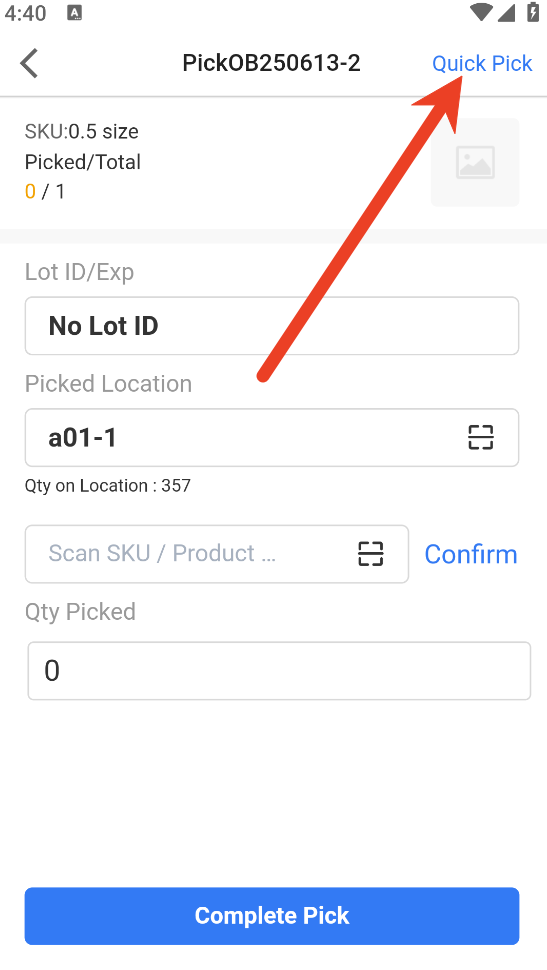Go back using the back arrow
The image size is (547, 970).
[x=29, y=63]
